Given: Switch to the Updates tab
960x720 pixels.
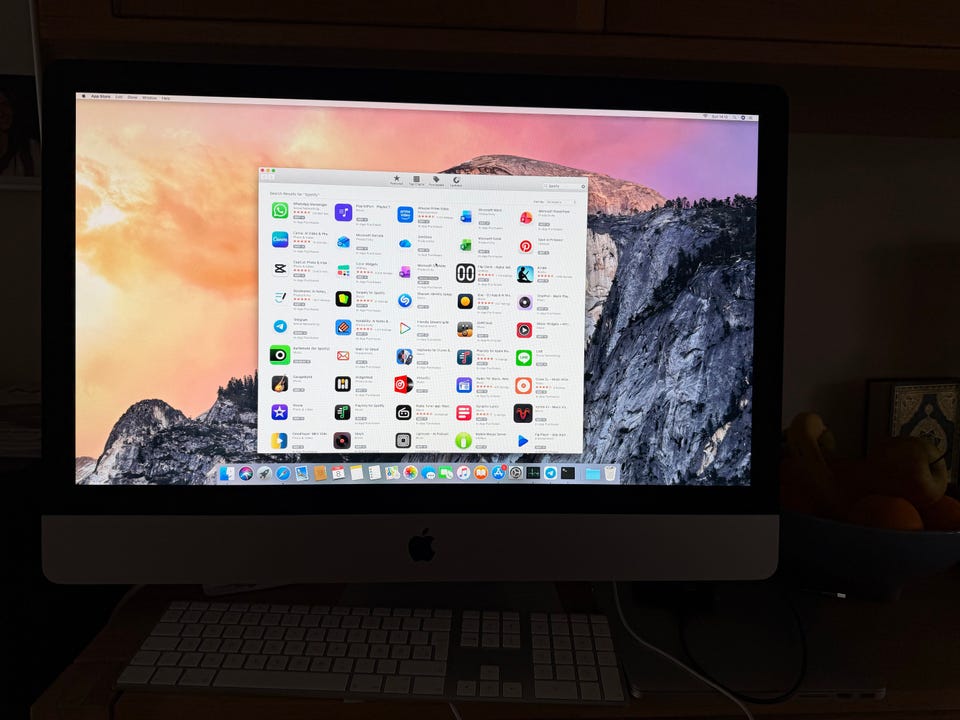Looking at the screenshot, I should [x=456, y=182].
